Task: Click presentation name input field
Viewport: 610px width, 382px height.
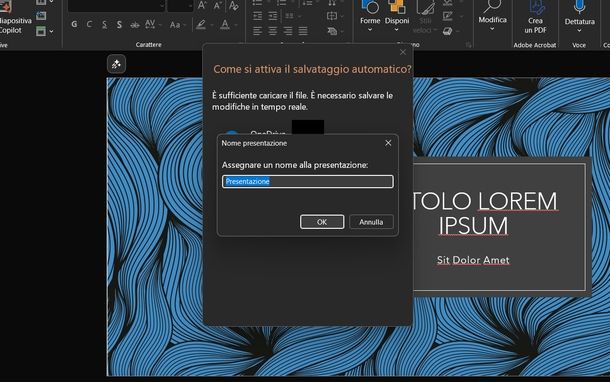Action: tap(308, 182)
